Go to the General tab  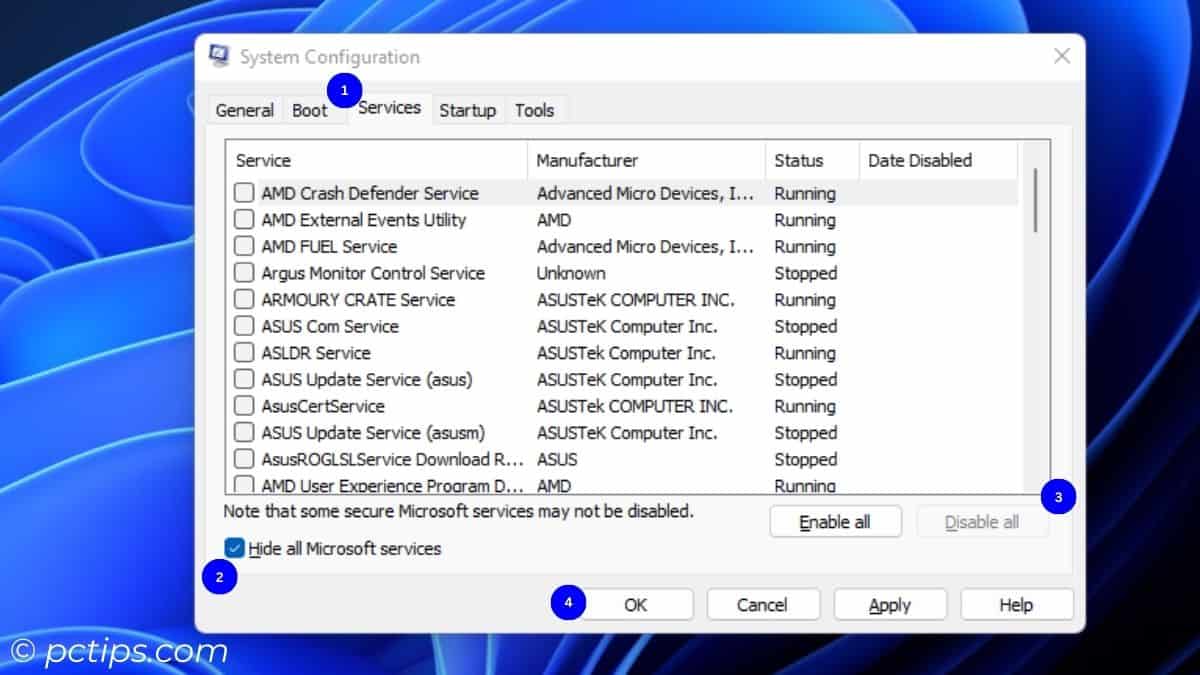point(243,110)
